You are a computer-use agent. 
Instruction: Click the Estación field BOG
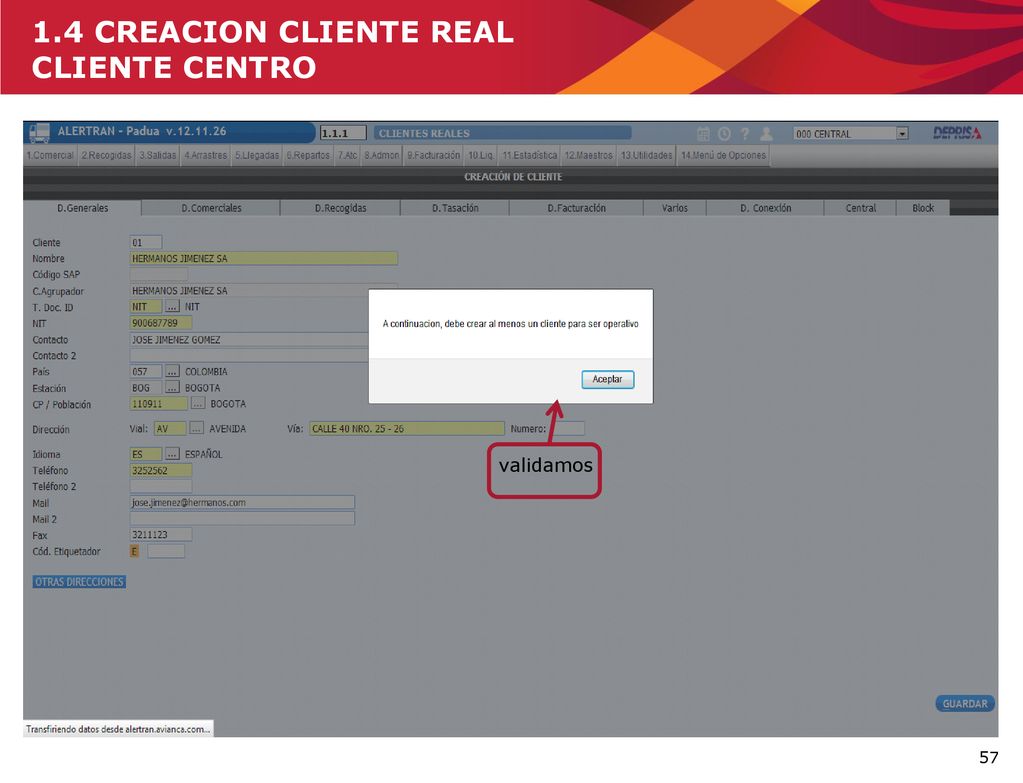click(x=145, y=388)
